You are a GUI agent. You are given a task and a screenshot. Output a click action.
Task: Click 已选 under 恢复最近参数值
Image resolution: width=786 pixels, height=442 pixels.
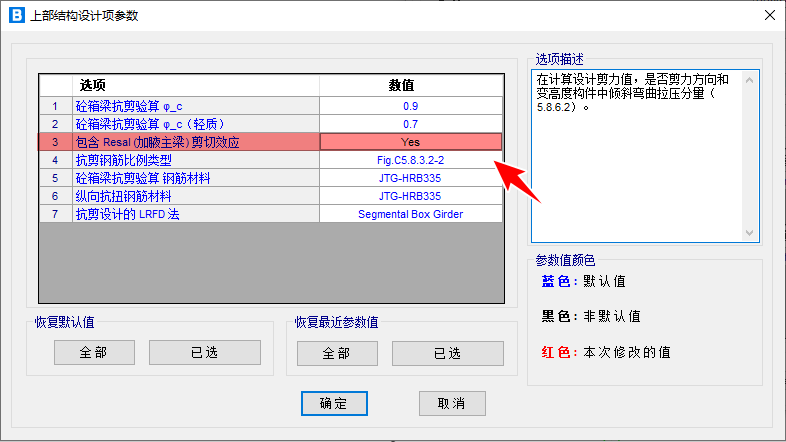coord(447,353)
